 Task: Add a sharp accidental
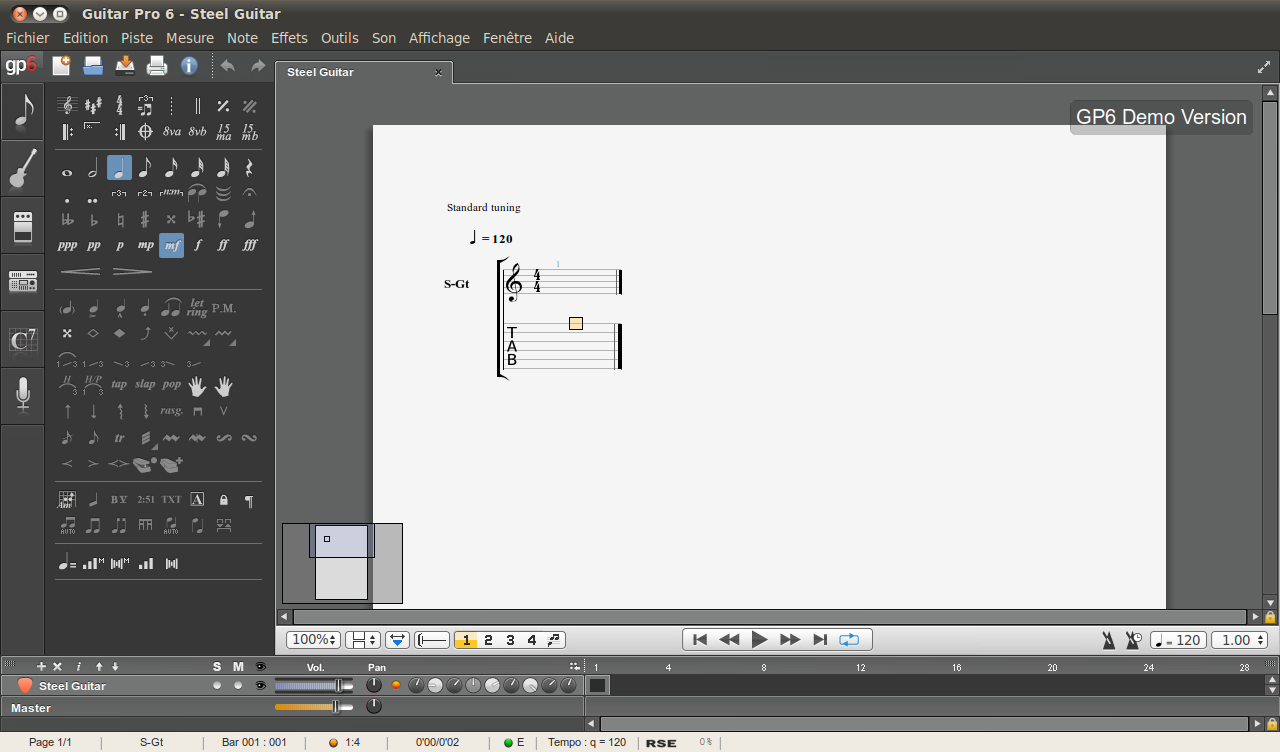coord(145,219)
